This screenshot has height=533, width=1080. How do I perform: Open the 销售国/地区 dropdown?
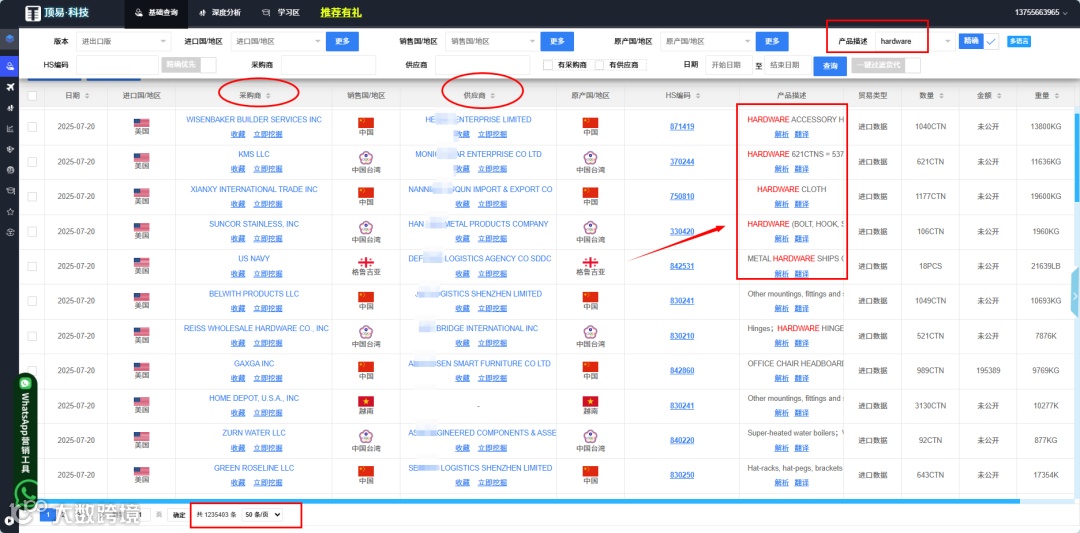(x=492, y=41)
